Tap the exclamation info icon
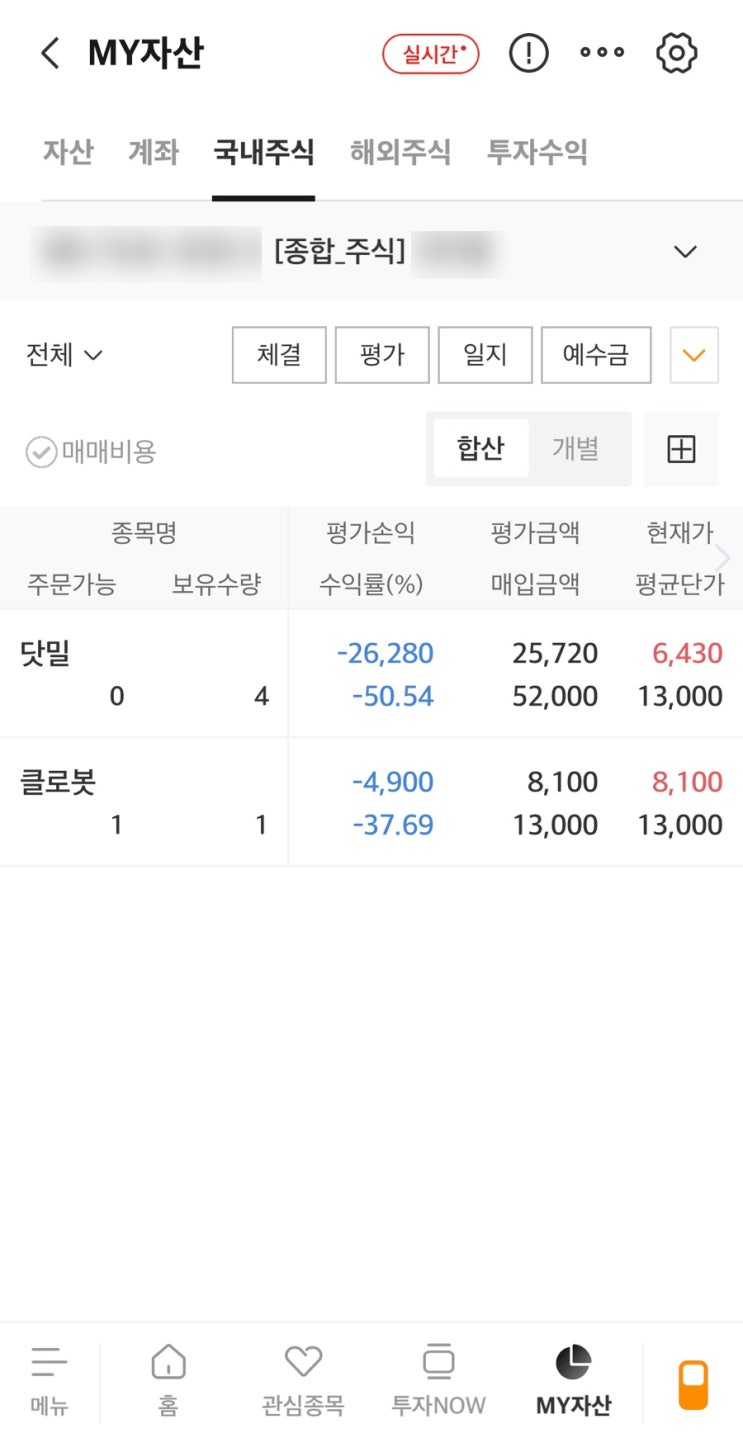 528,53
